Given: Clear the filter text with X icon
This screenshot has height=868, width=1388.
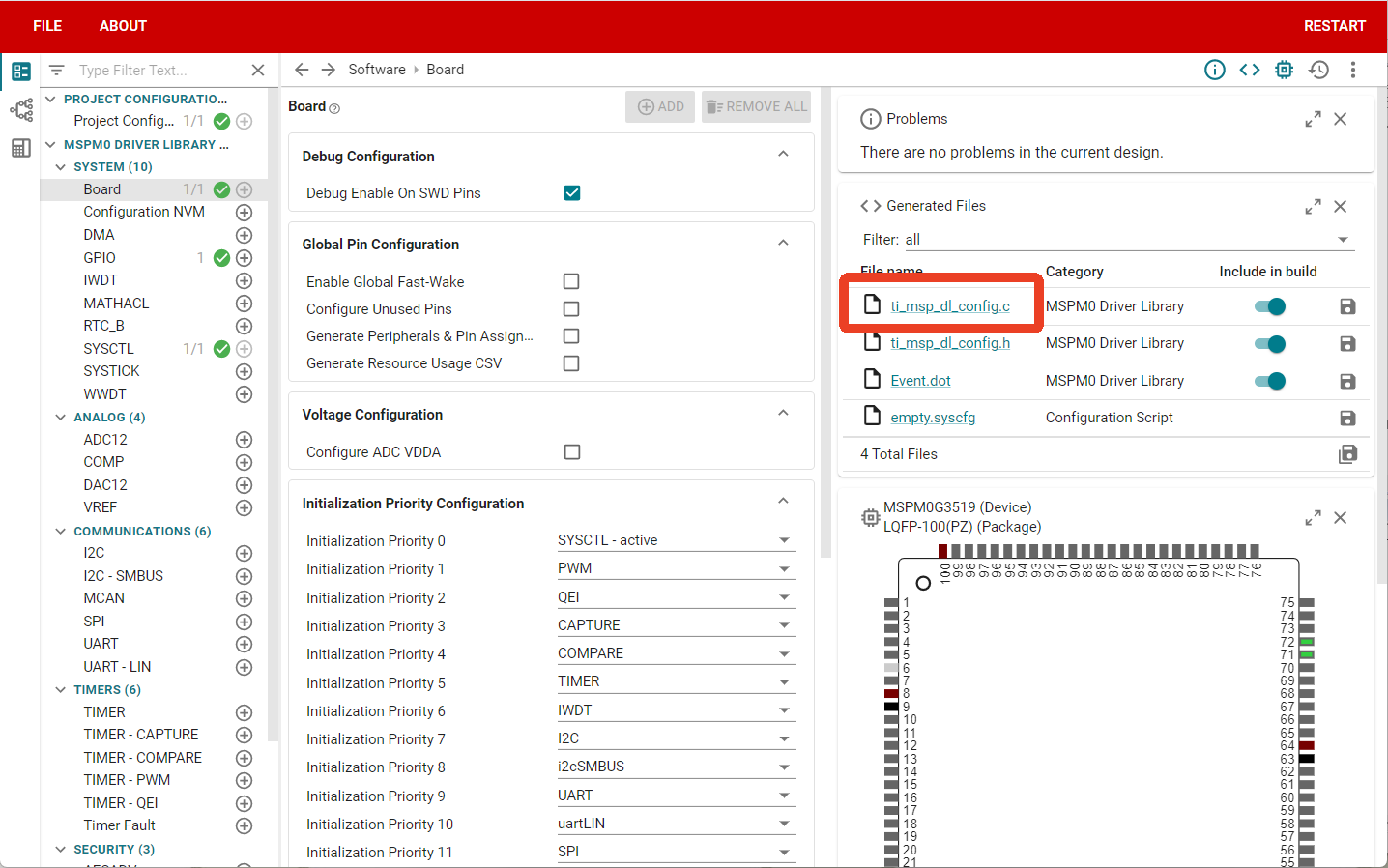Looking at the screenshot, I should 258,71.
